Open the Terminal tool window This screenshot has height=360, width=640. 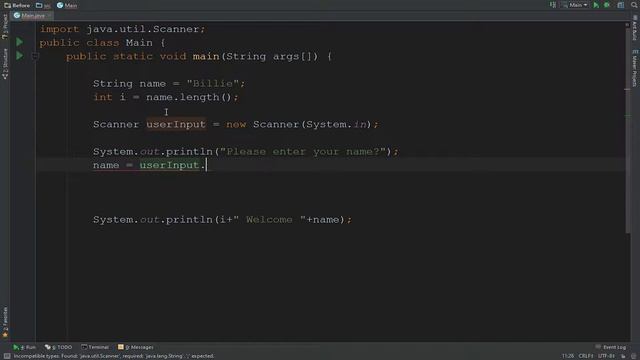(x=95, y=347)
